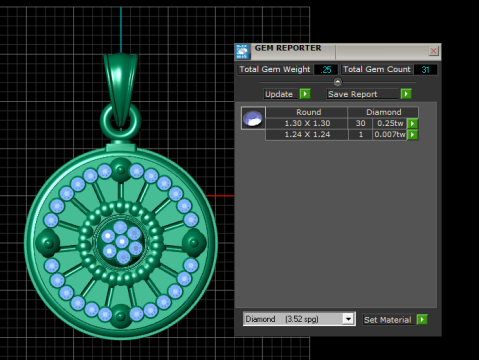Viewport: 480px width, 360px height.
Task: Click the Gem Reporter logo icon
Action: click(x=242, y=52)
